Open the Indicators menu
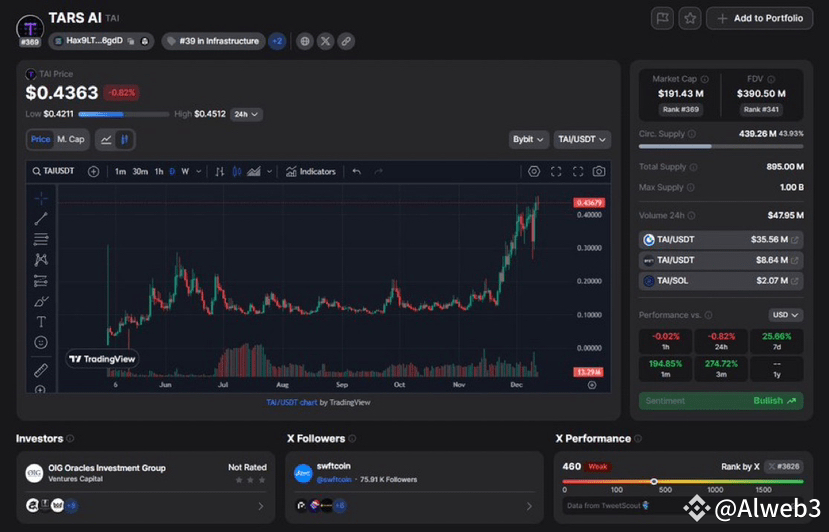Screen dimensions: 829x532 click(310, 171)
